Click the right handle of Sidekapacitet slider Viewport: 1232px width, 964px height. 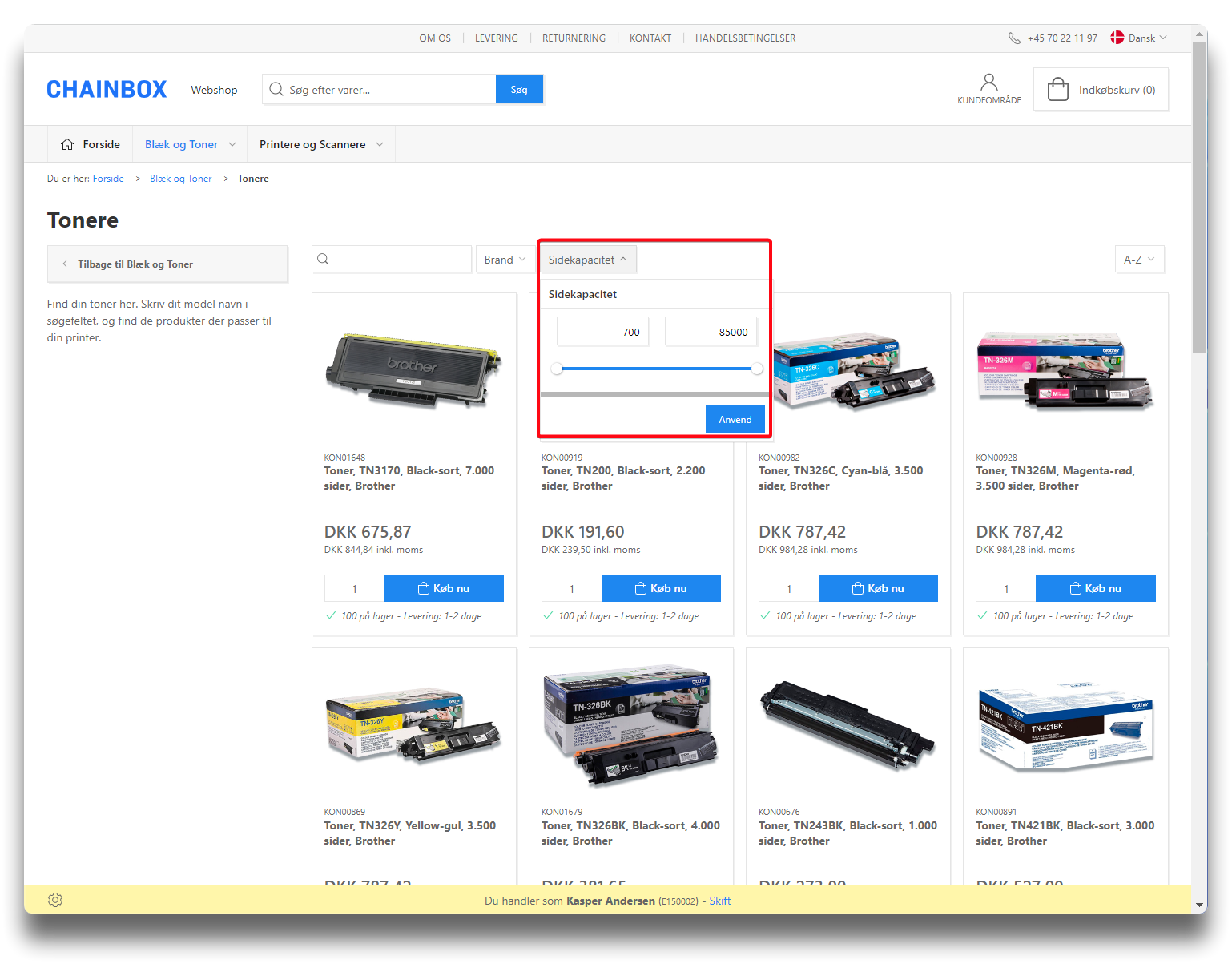(756, 369)
